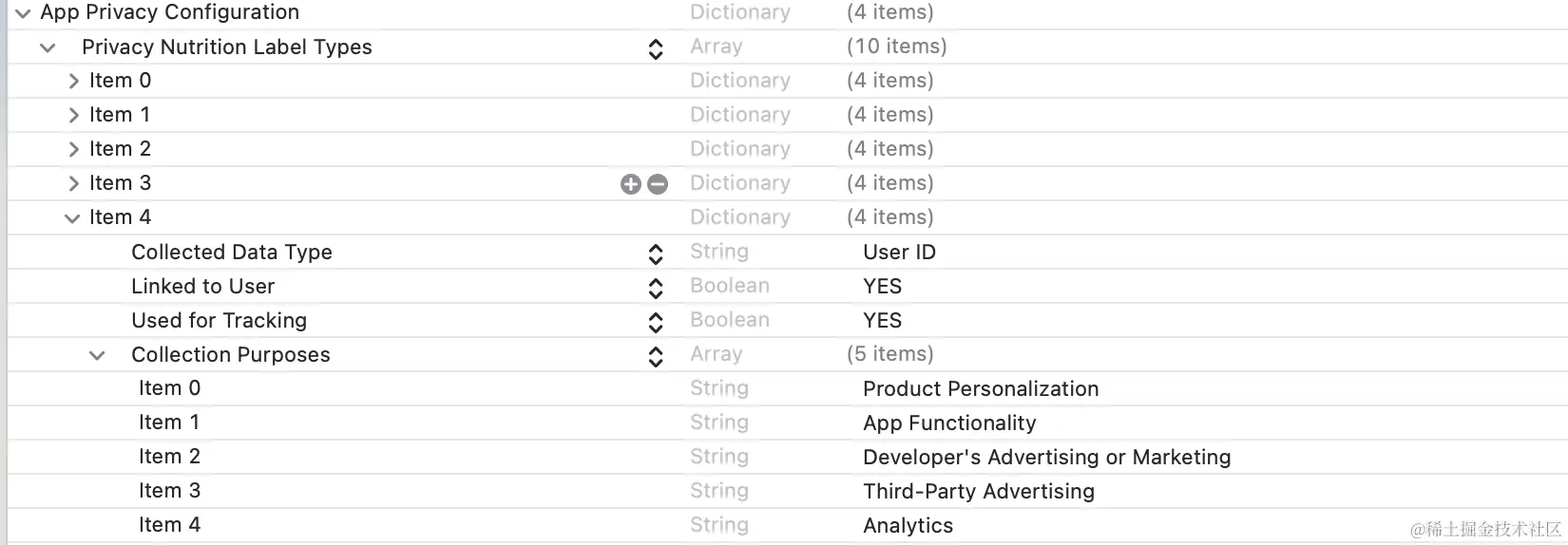The height and width of the screenshot is (545, 1568).
Task: Collapse Privacy Nutrition Label Types array
Action: coord(48,47)
